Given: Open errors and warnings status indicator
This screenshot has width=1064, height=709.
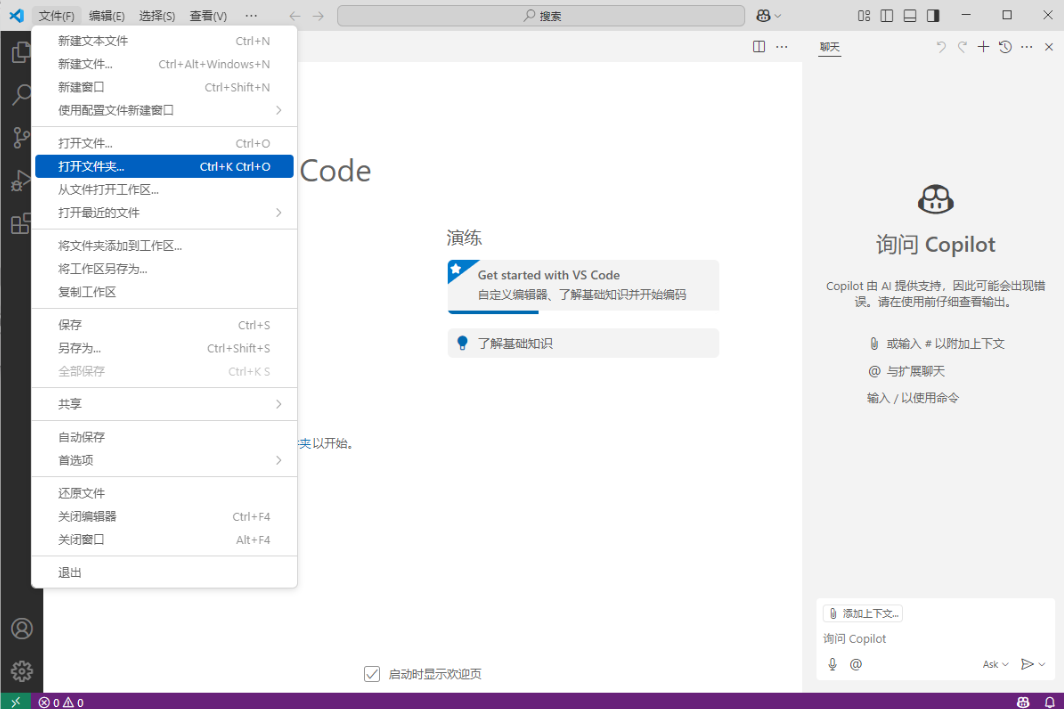Looking at the screenshot, I should pyautogui.click(x=61, y=702).
